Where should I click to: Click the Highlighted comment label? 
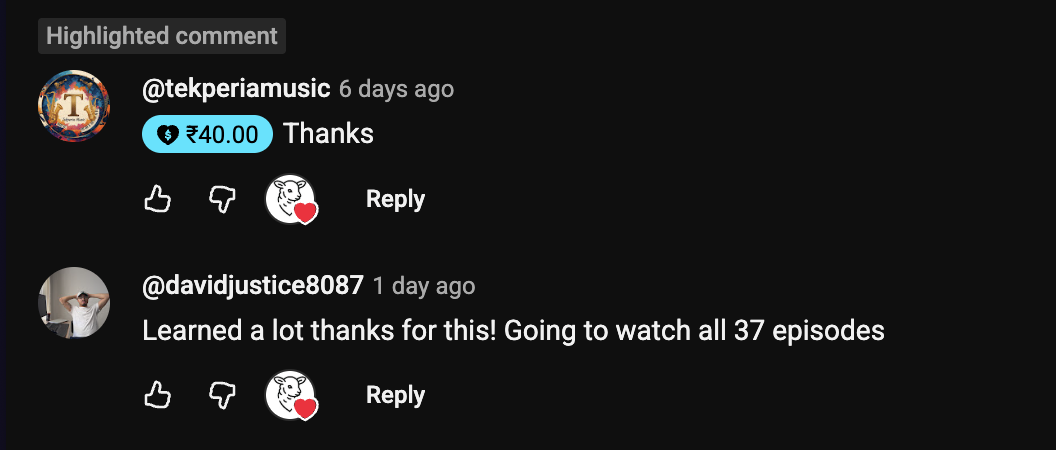tap(162, 36)
